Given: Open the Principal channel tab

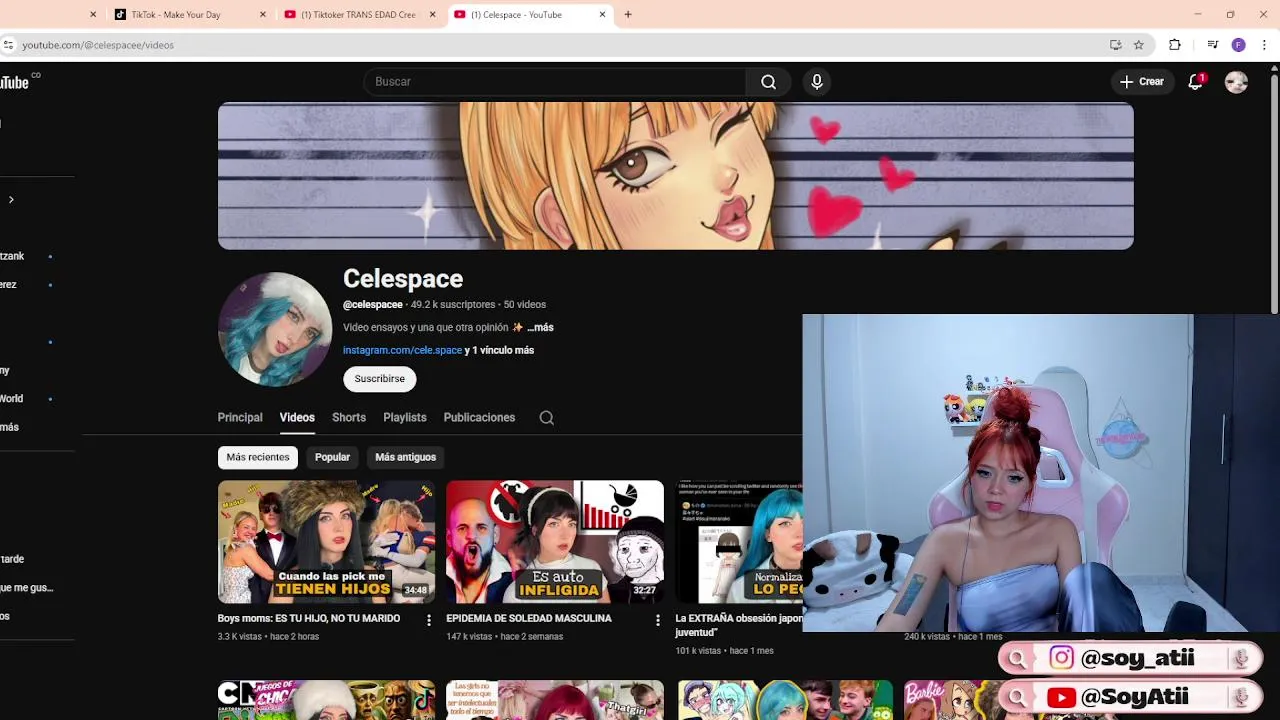Looking at the screenshot, I should (x=240, y=418).
